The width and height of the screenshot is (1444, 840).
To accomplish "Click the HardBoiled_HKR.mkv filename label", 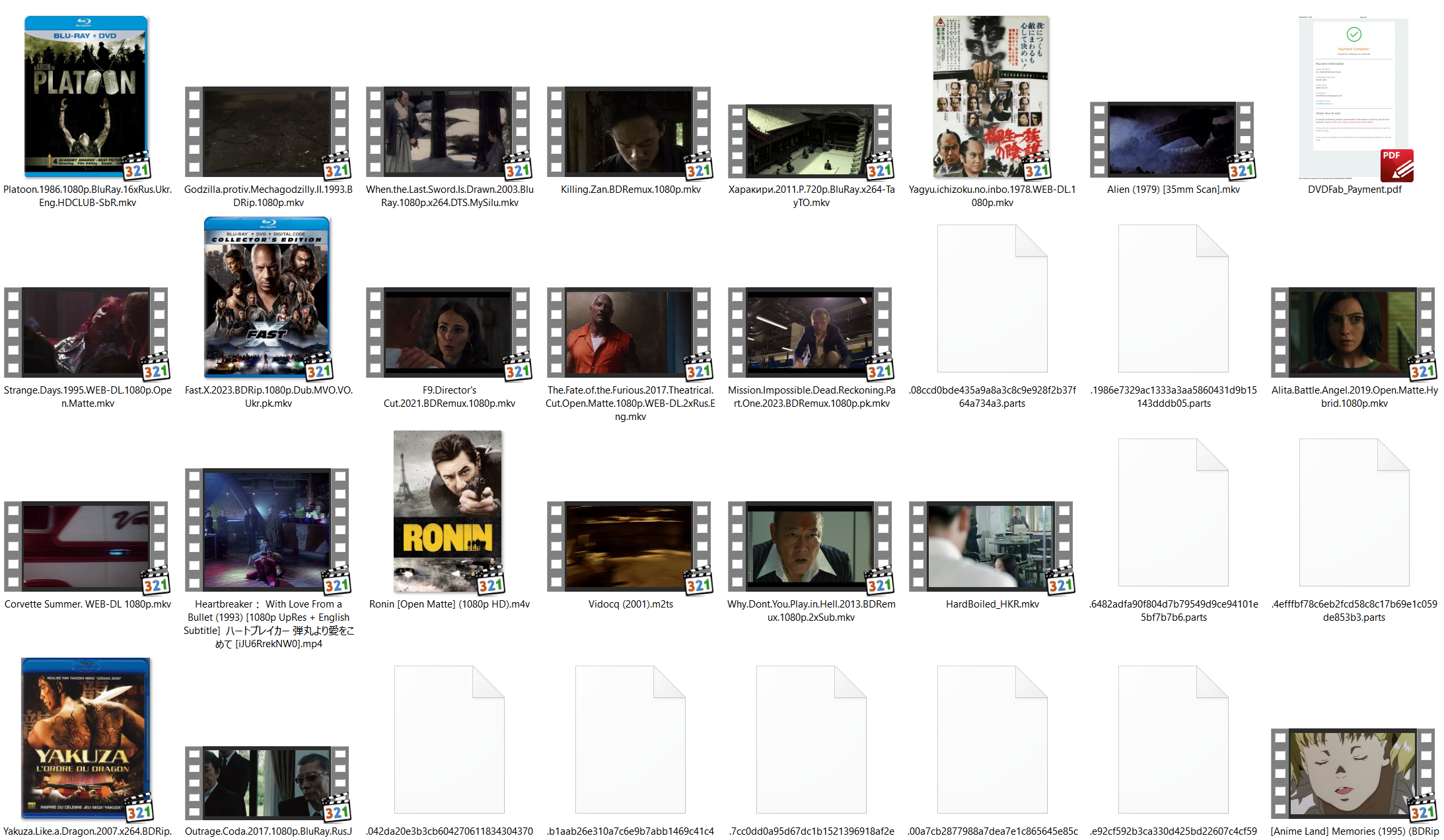I will coord(992,604).
